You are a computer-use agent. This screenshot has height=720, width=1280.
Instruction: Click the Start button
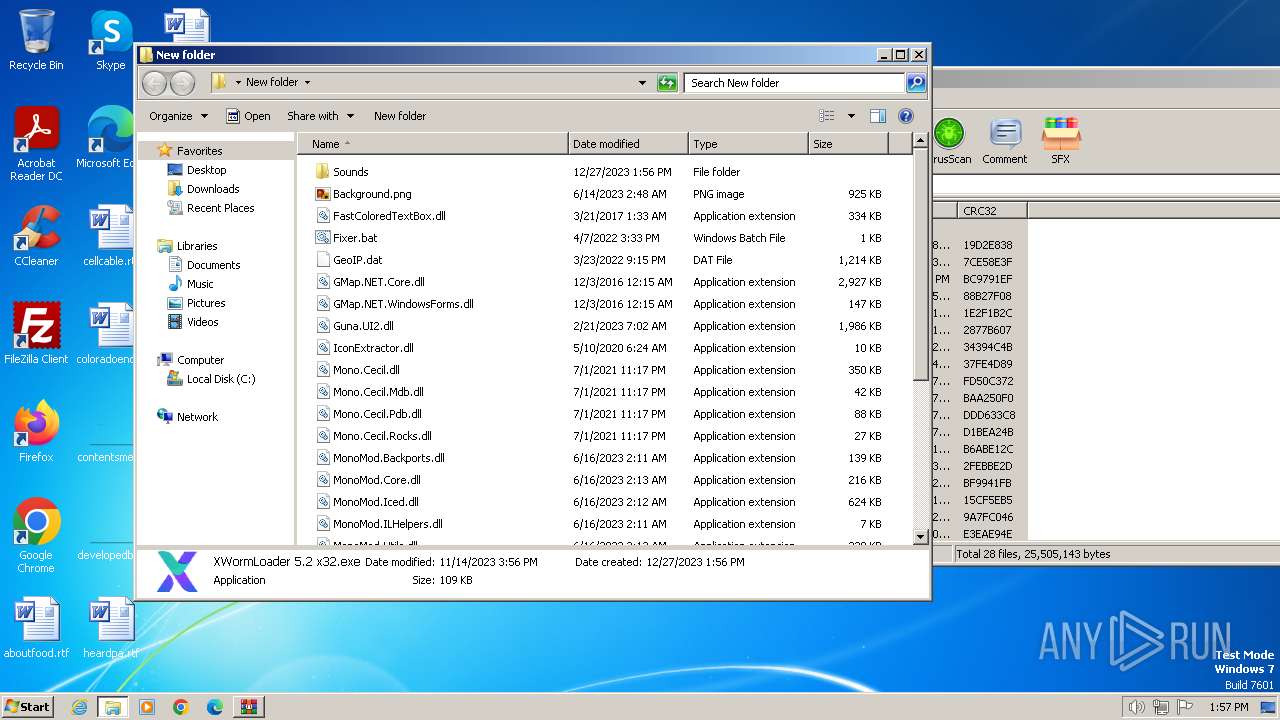28,707
